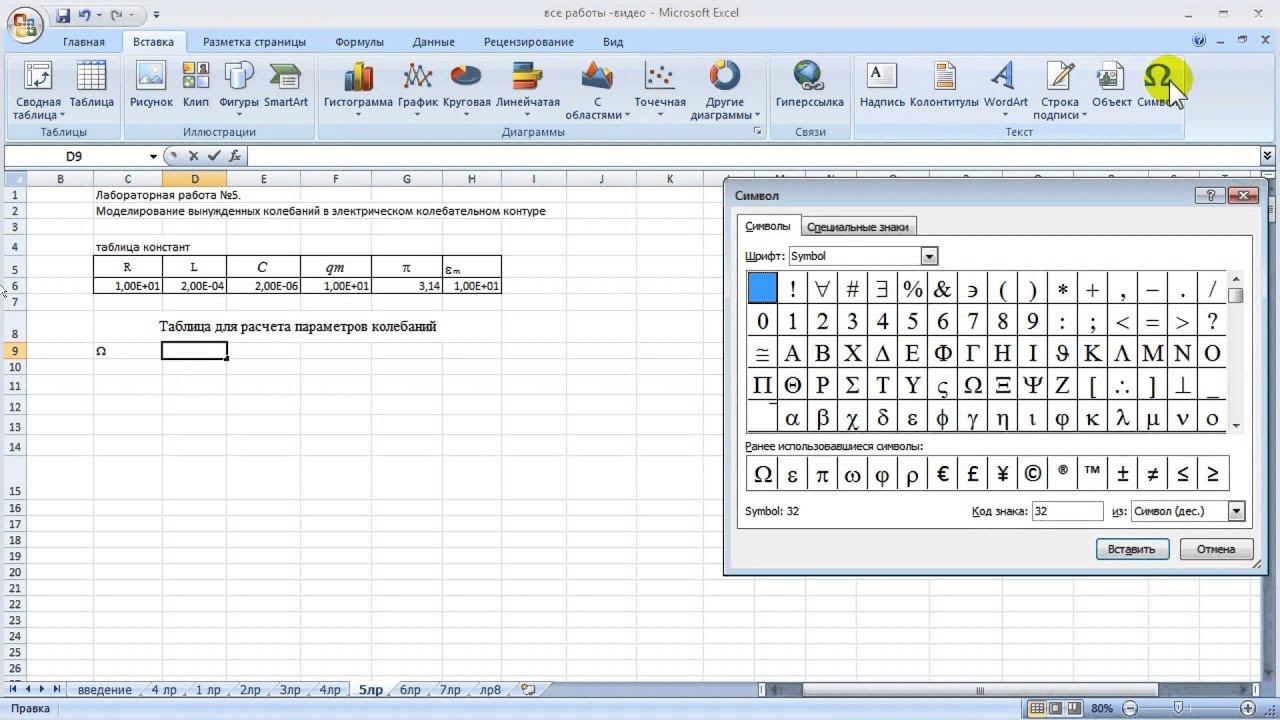Image resolution: width=1280 pixels, height=720 pixels.
Task: Expand Другие диаграммы chart options
Action: coord(724,90)
